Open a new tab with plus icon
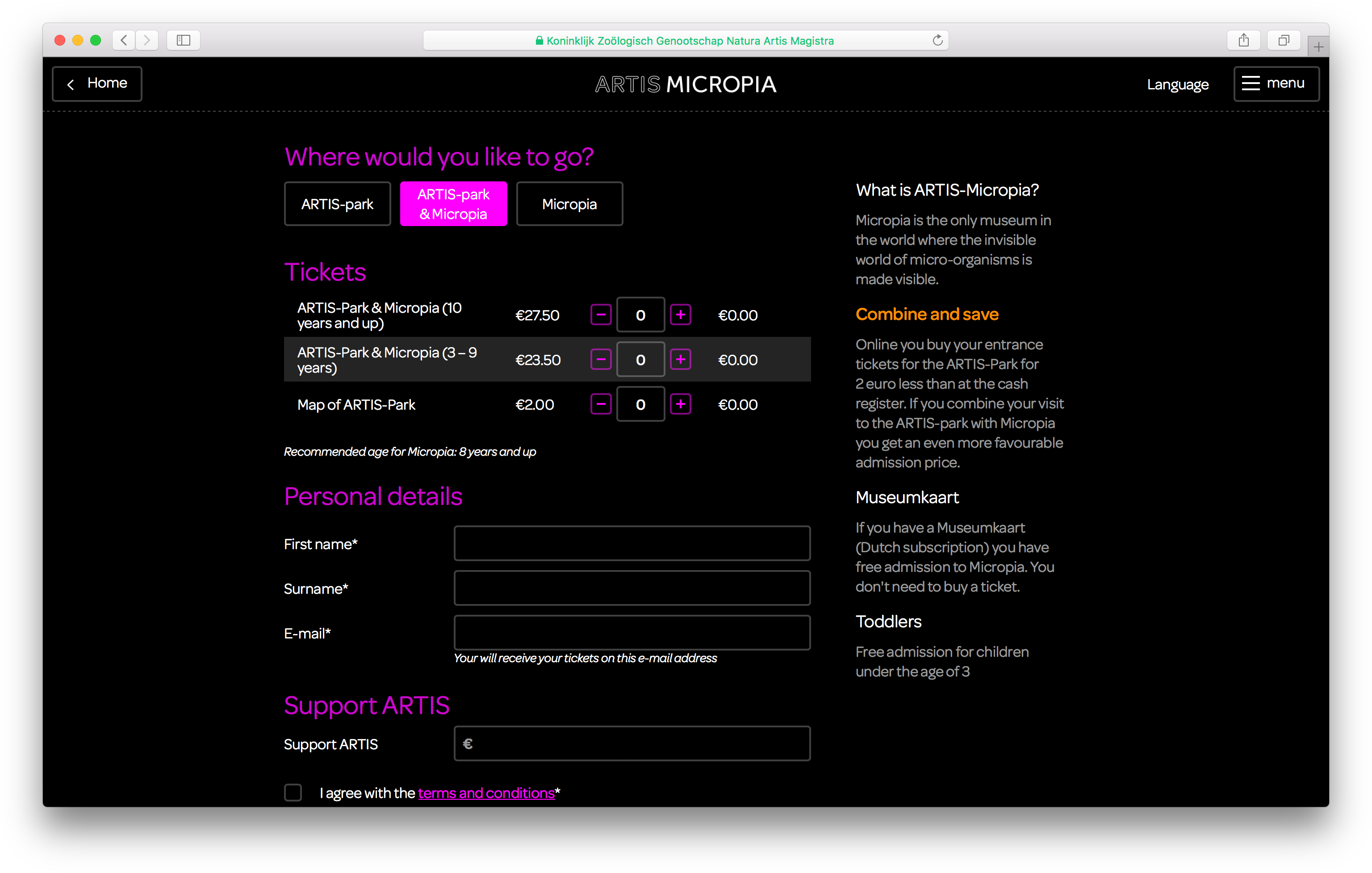Screen dimensions: 1372x873 point(1318,47)
